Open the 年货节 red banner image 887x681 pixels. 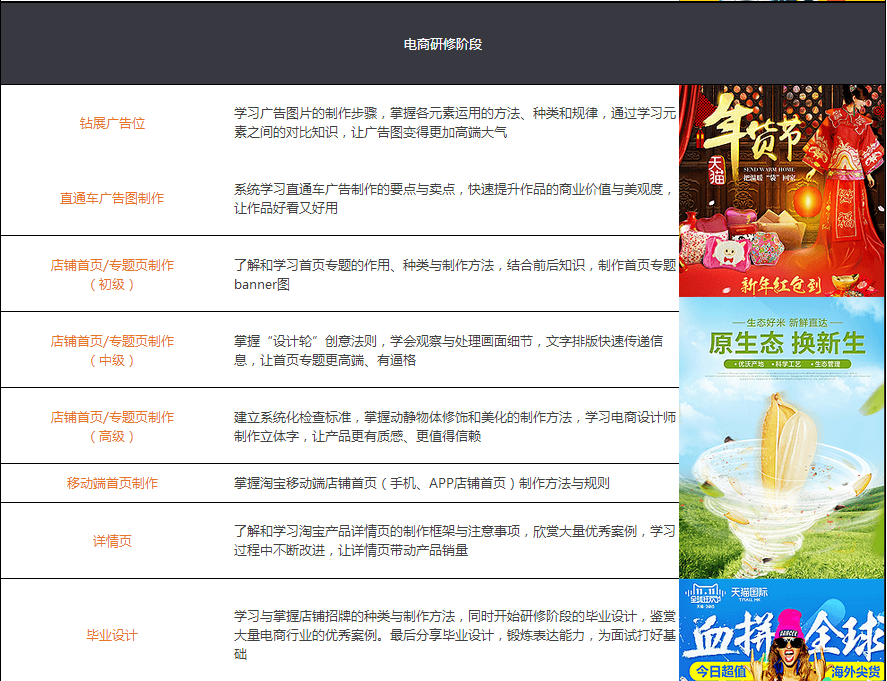pyautogui.click(x=781, y=191)
